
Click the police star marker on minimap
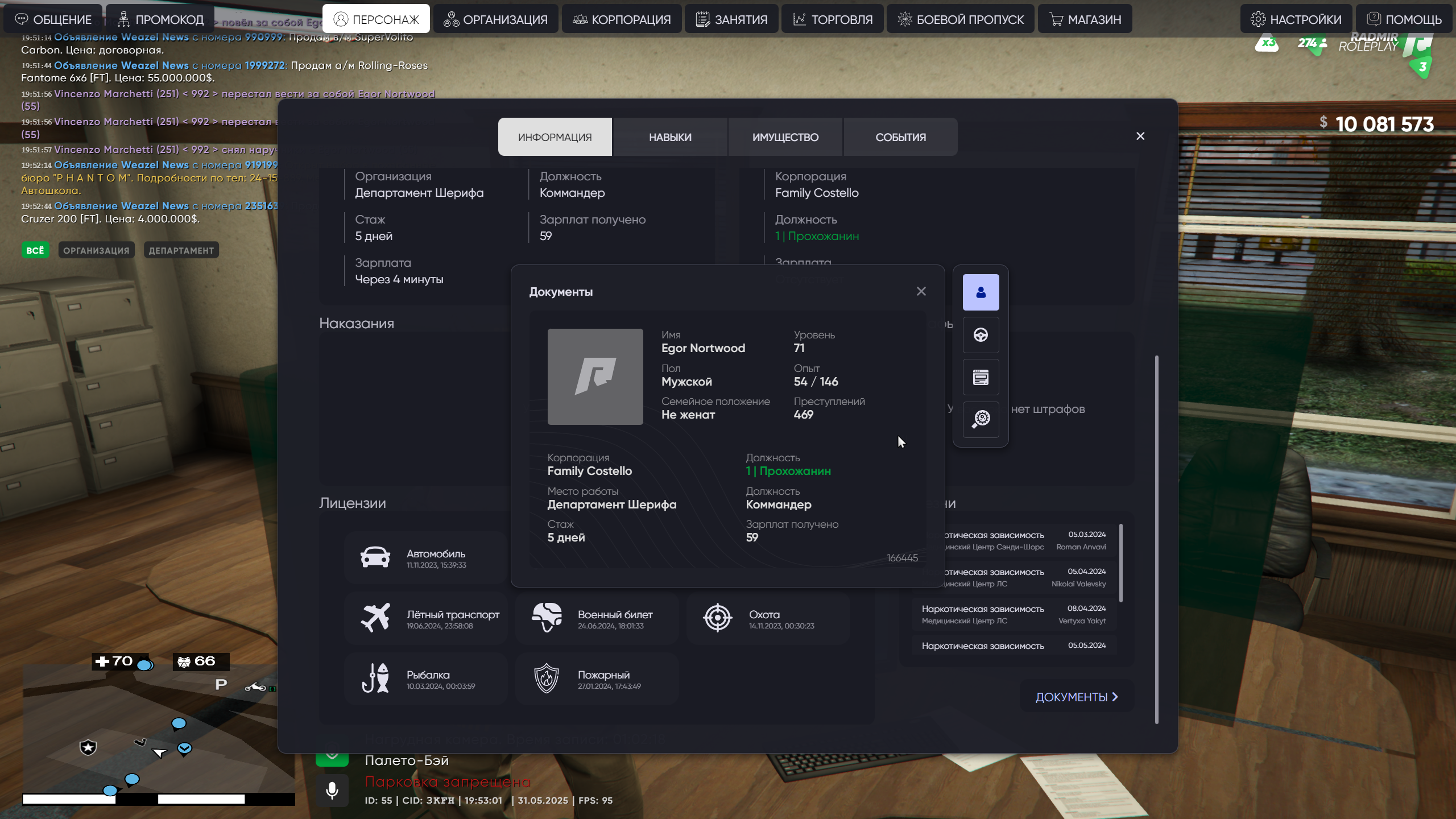[88, 747]
